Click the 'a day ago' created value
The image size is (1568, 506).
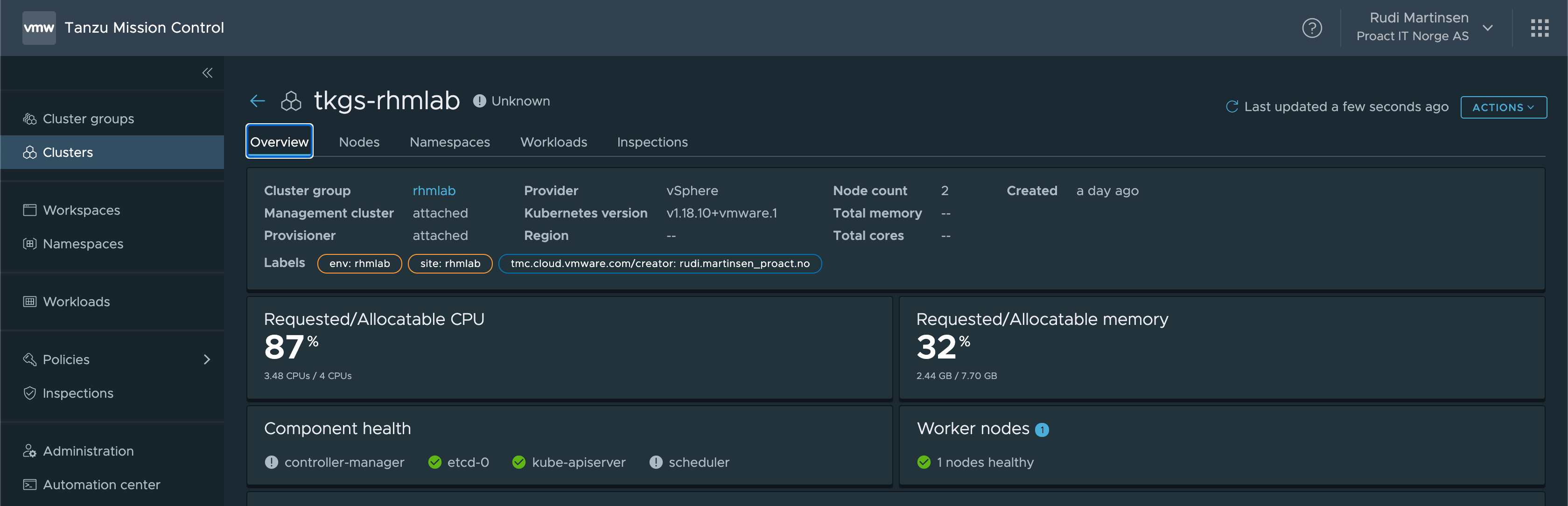click(x=1108, y=190)
